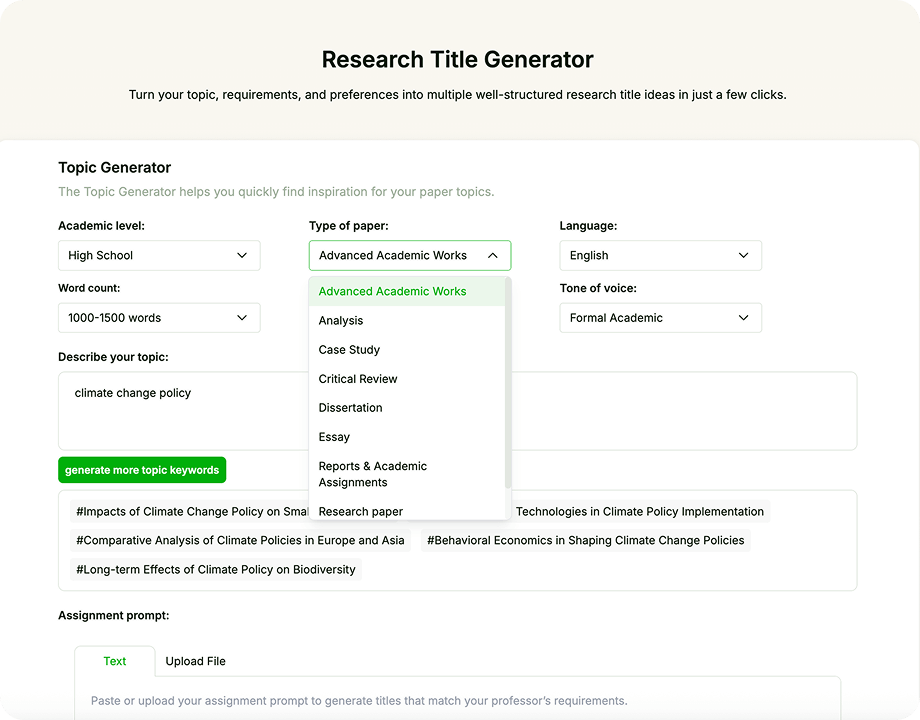Click Long-term Effects on Biodiversity tag

(x=215, y=569)
